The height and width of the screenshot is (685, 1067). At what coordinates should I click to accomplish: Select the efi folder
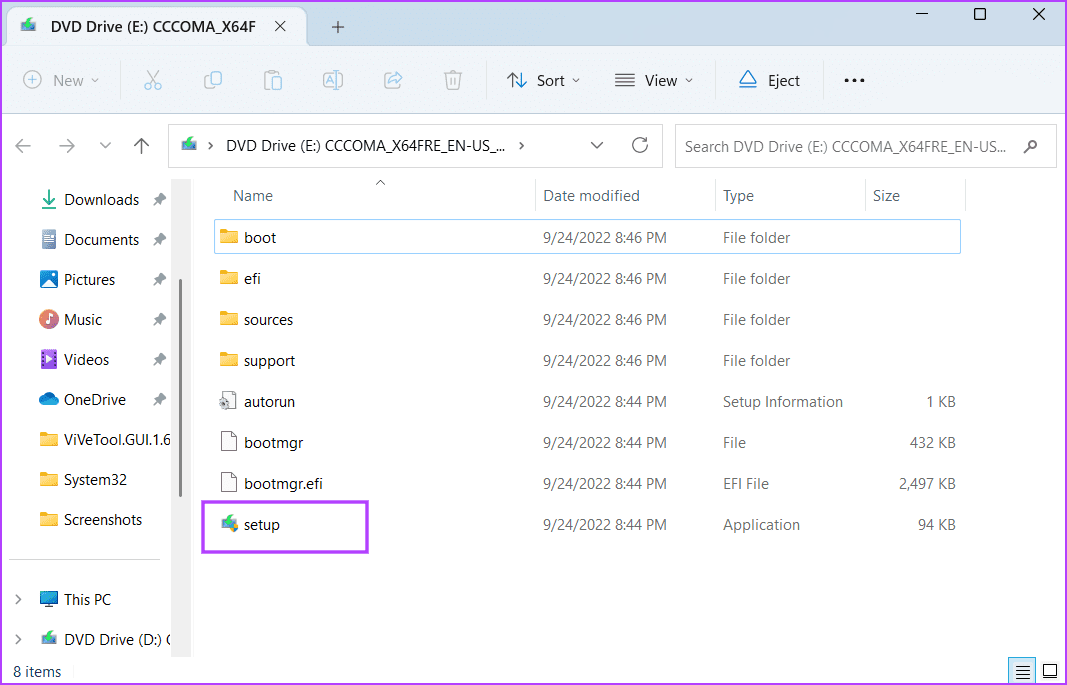pyautogui.click(x=587, y=278)
